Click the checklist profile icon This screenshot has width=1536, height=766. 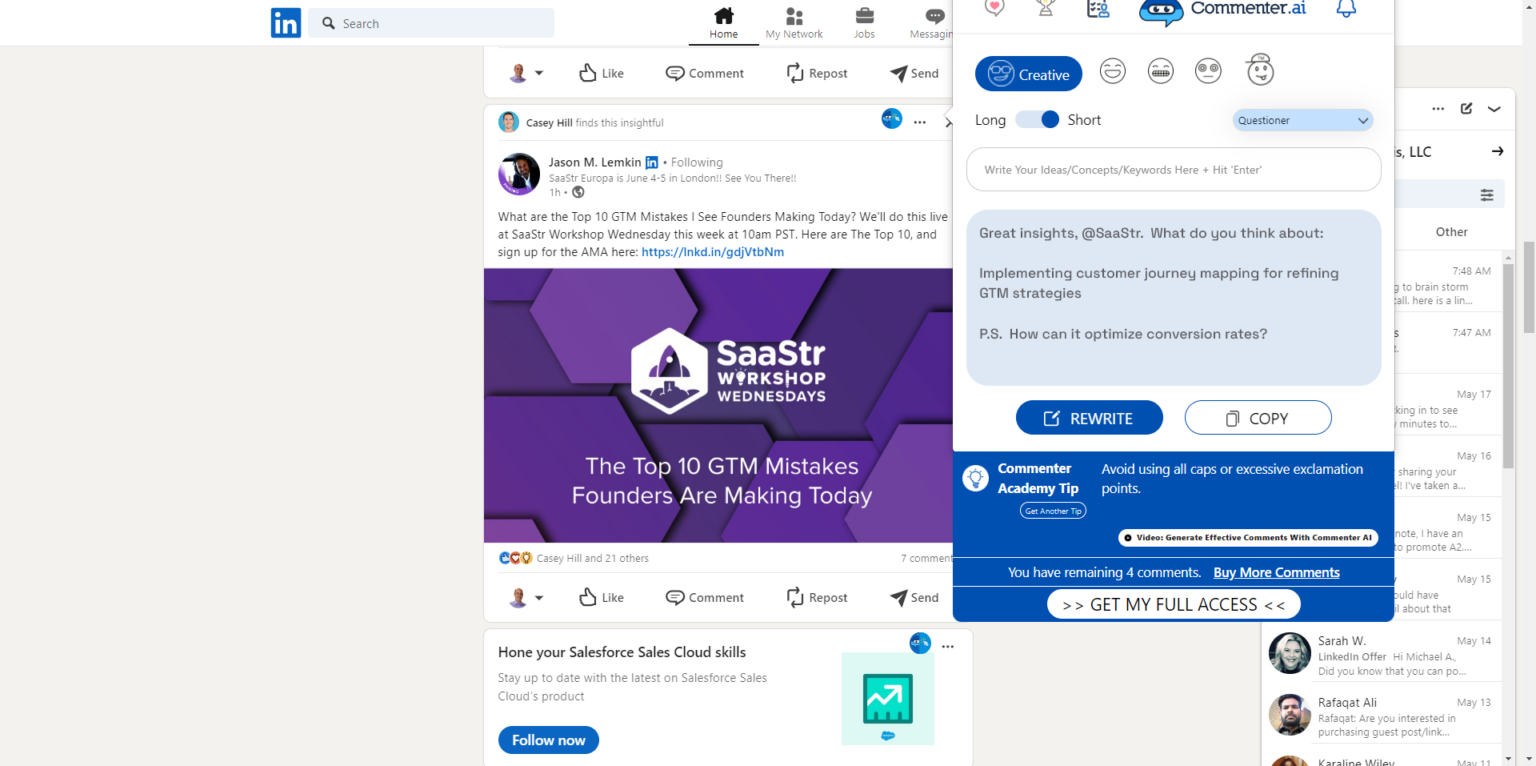1097,8
